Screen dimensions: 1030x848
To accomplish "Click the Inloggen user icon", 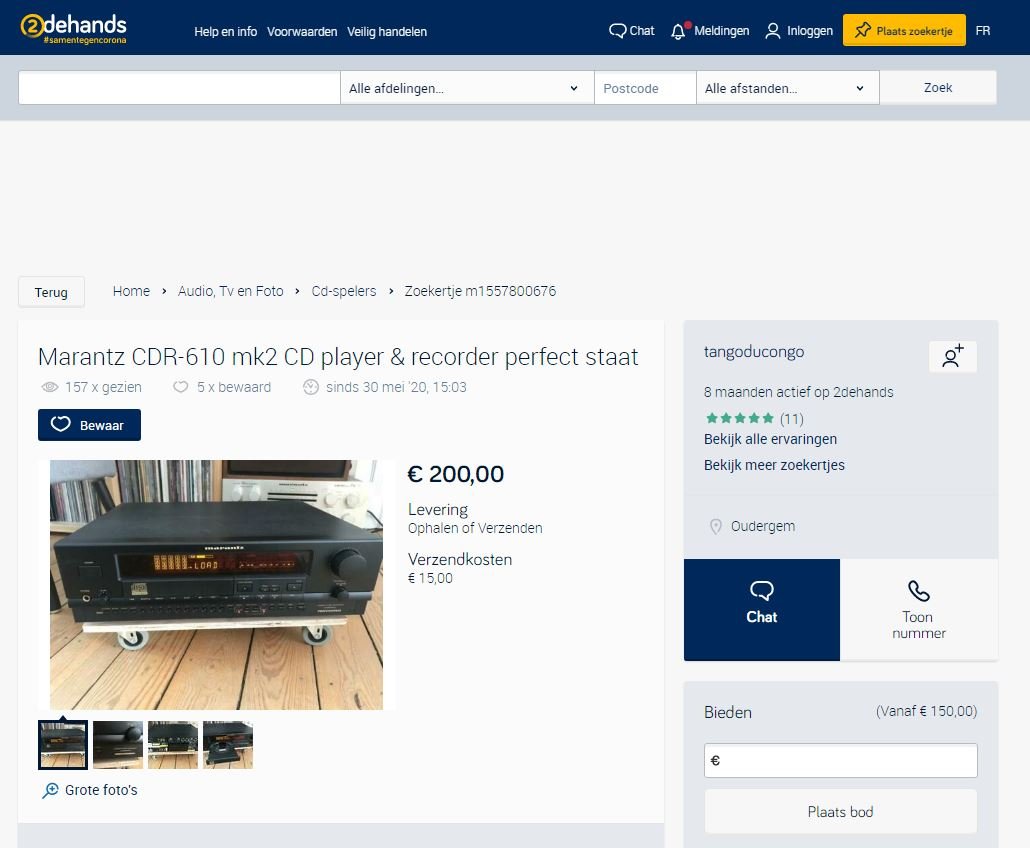I will 773,31.
